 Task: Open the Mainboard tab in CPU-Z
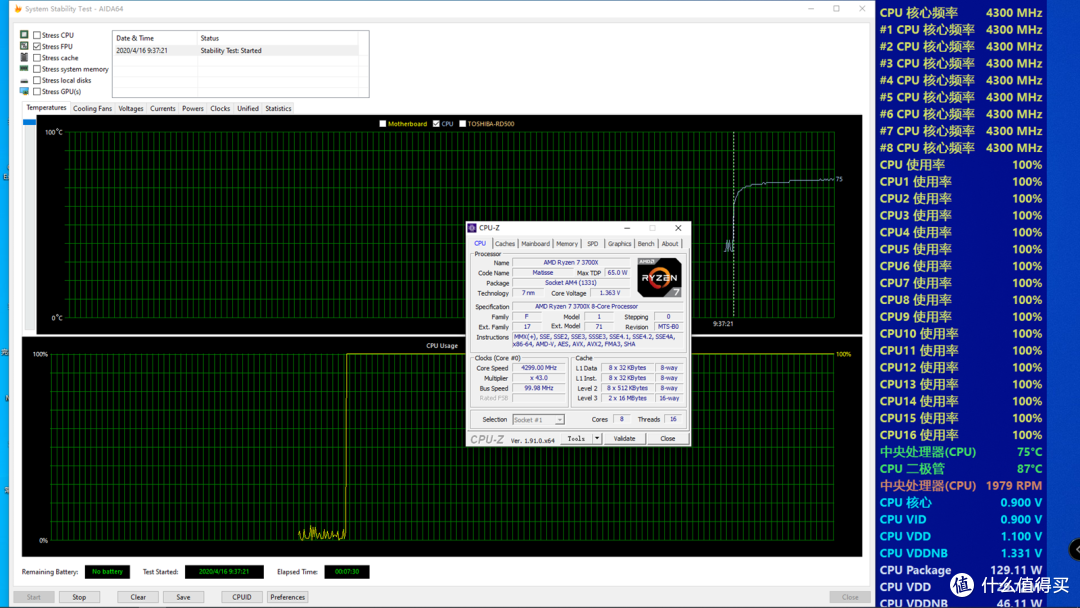click(535, 244)
